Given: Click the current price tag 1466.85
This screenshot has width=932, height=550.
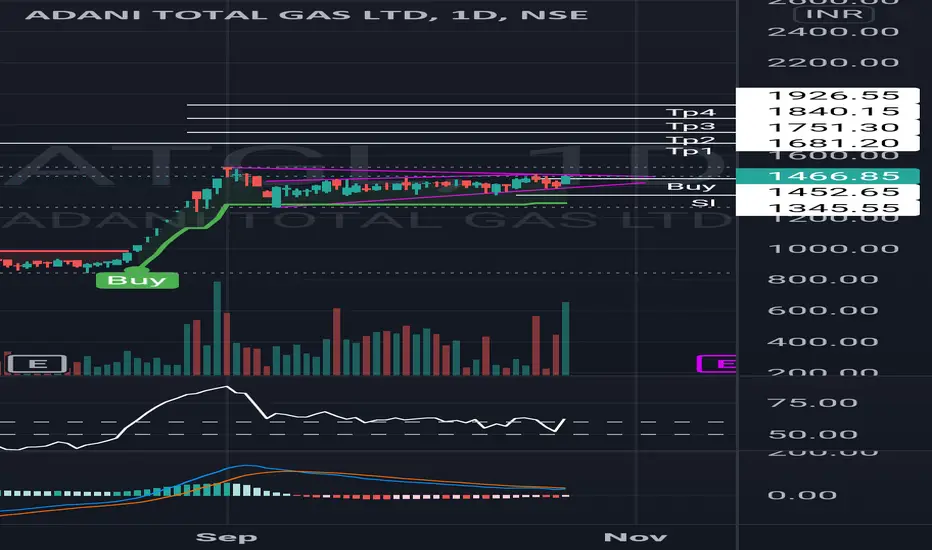Looking at the screenshot, I should (827, 176).
